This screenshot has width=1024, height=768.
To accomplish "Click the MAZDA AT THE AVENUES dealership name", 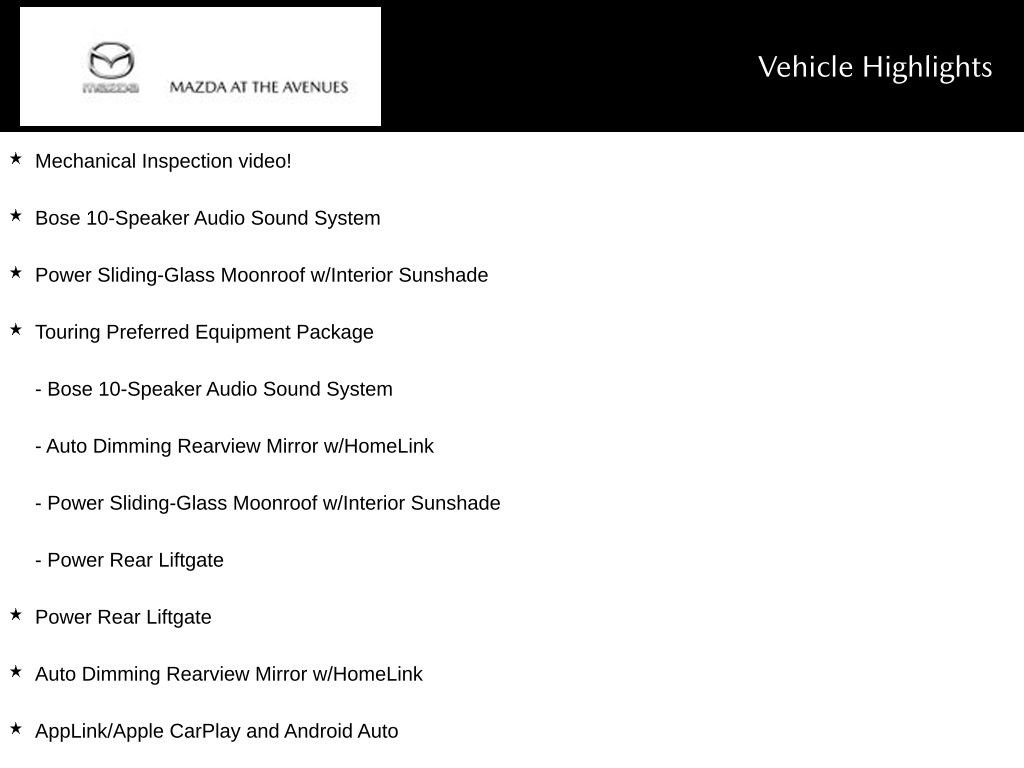I will (259, 87).
